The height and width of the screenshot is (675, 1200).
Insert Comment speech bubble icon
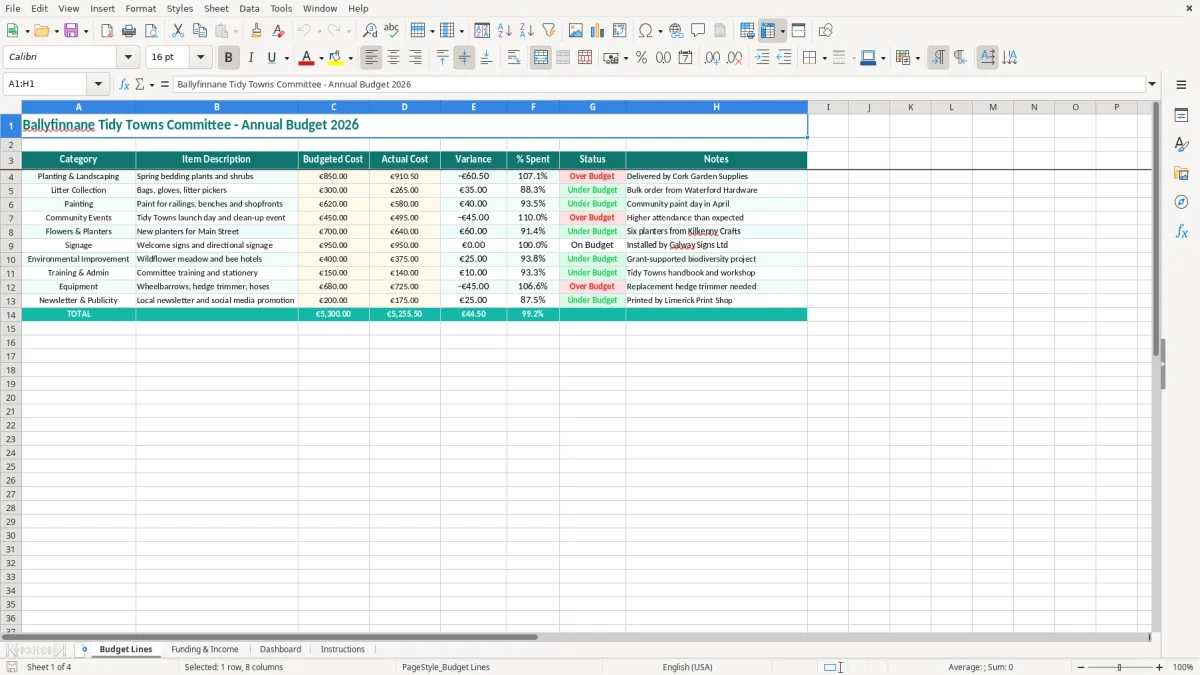698,31
